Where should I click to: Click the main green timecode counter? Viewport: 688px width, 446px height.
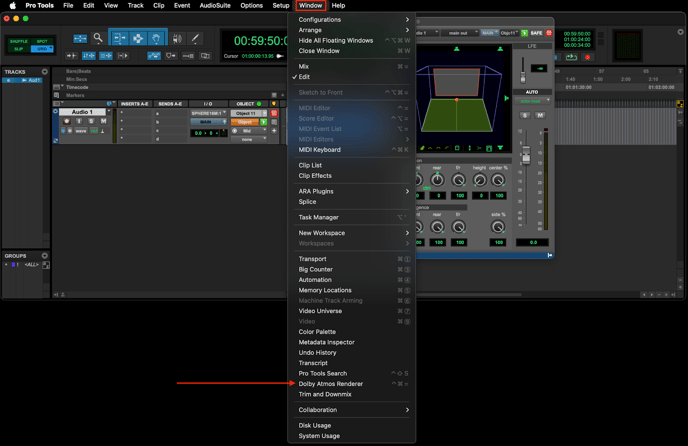click(258, 41)
